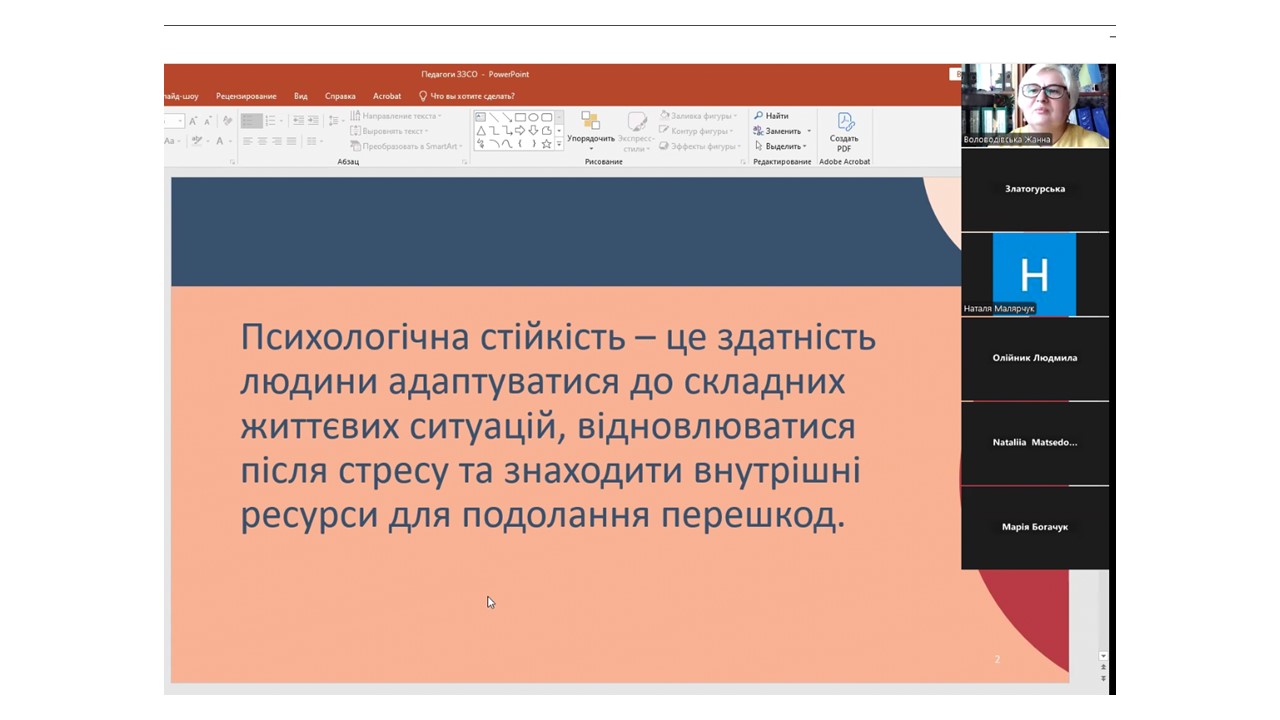Select Ellipse shape in gallery
1280x720 pixels.
[x=533, y=117]
